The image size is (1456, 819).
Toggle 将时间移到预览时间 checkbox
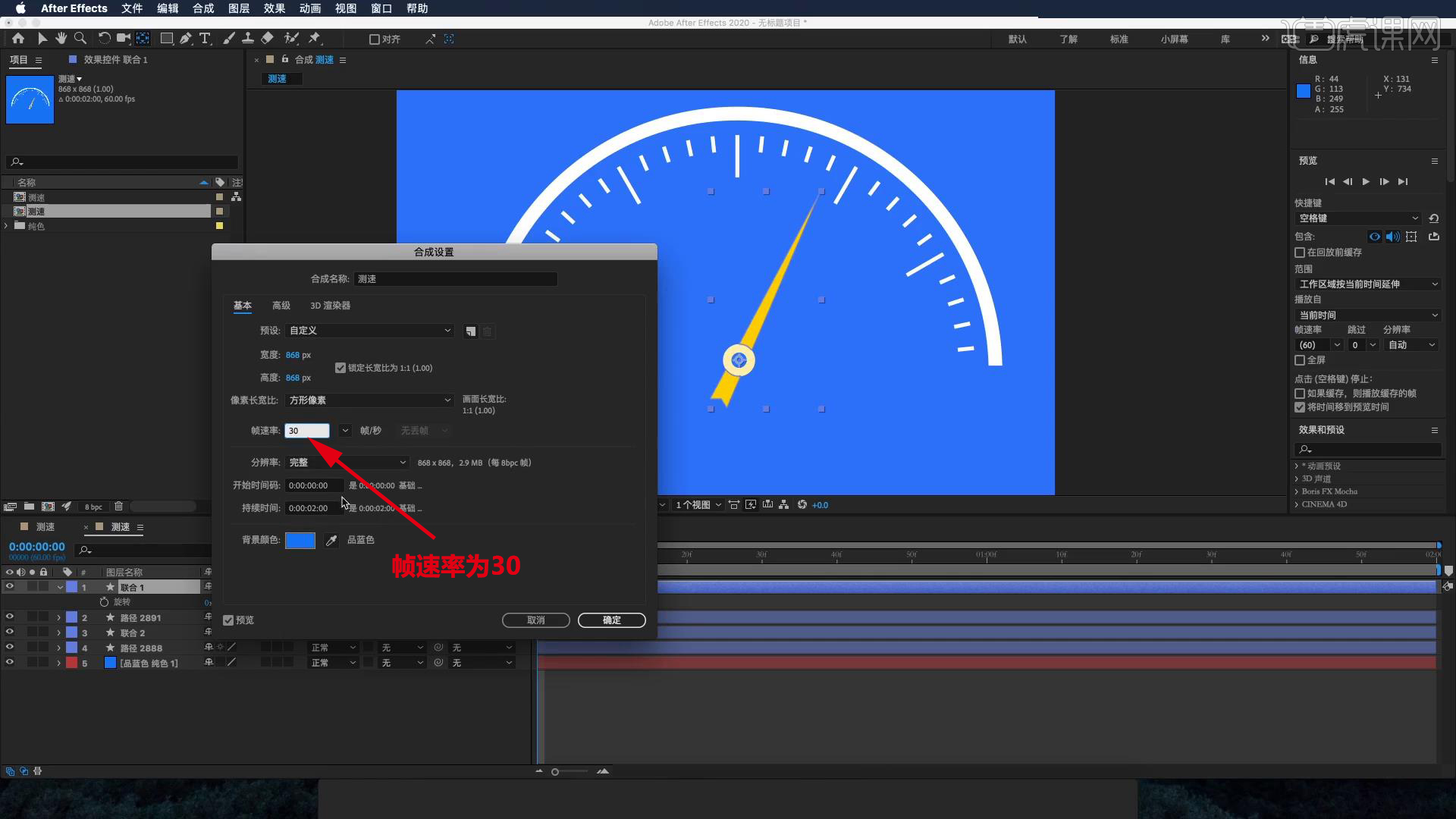[1300, 407]
